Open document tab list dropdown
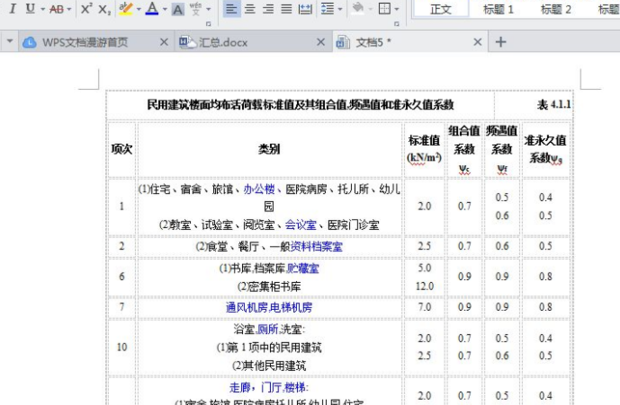Viewport: 620px width, 405px height. pos(10,42)
